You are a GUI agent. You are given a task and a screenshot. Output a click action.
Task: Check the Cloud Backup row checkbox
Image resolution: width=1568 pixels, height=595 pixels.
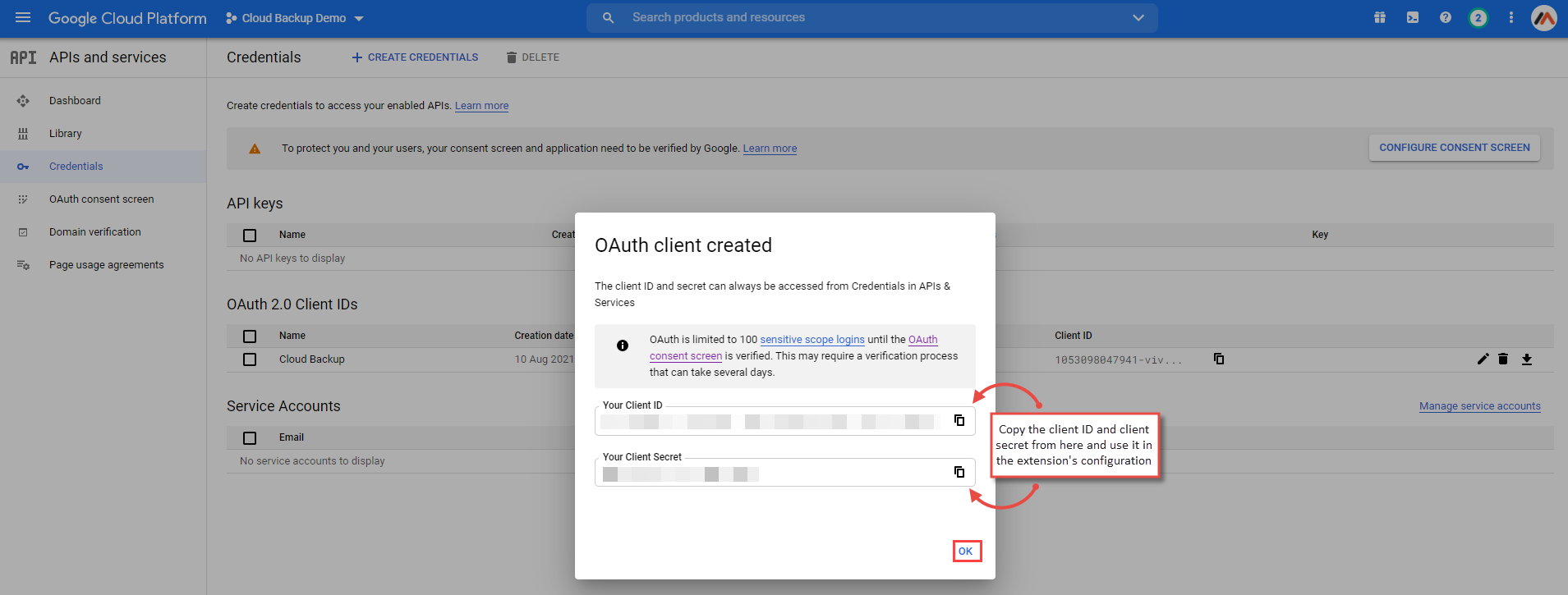click(250, 359)
